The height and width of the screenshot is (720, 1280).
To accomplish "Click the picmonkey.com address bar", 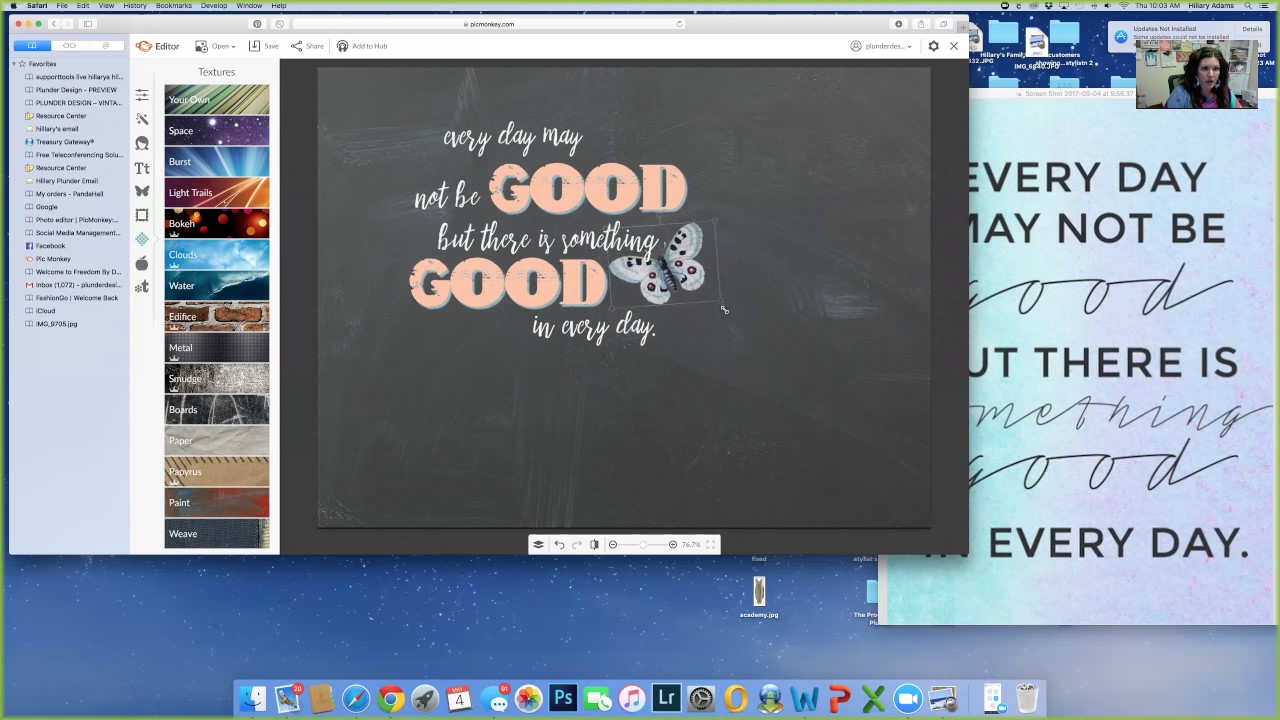I will pos(489,24).
